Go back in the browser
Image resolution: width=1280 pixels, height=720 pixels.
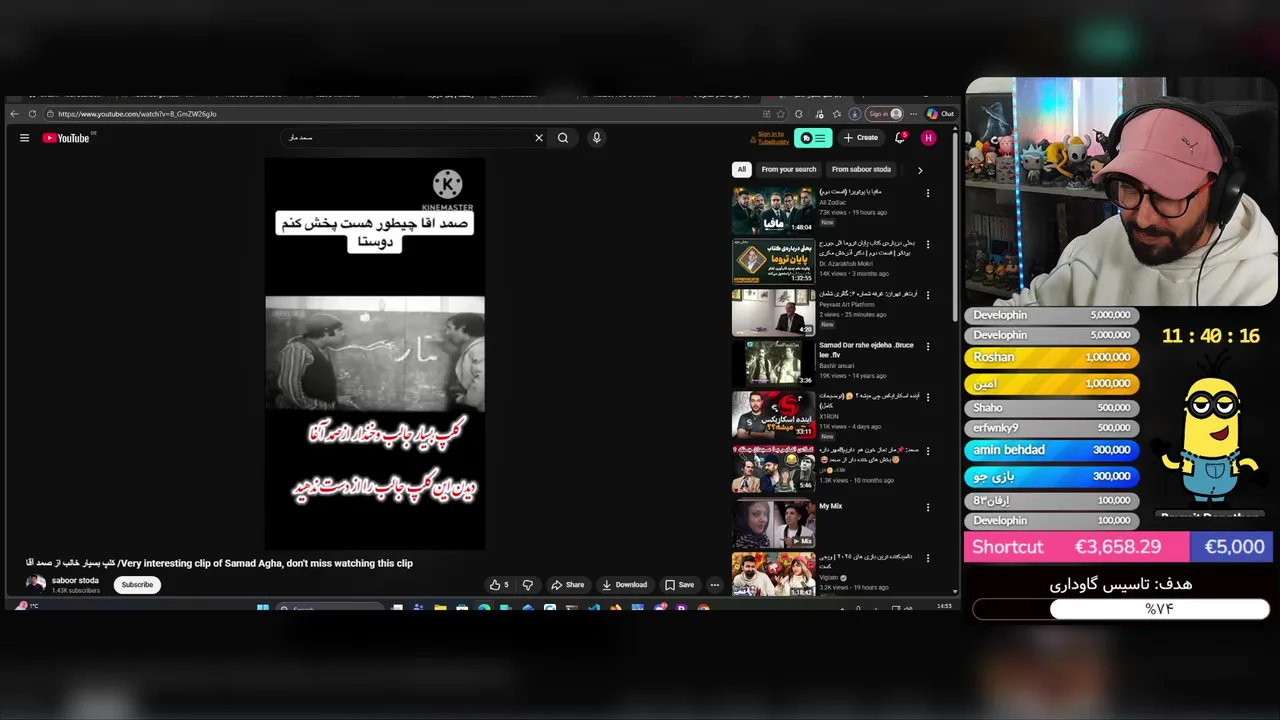pyautogui.click(x=14, y=114)
